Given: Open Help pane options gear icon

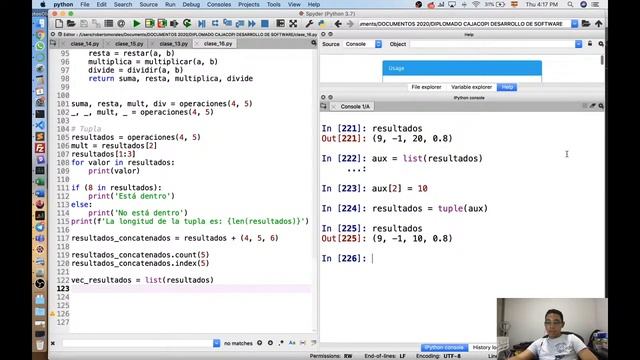Looking at the screenshot, I should (x=601, y=44).
